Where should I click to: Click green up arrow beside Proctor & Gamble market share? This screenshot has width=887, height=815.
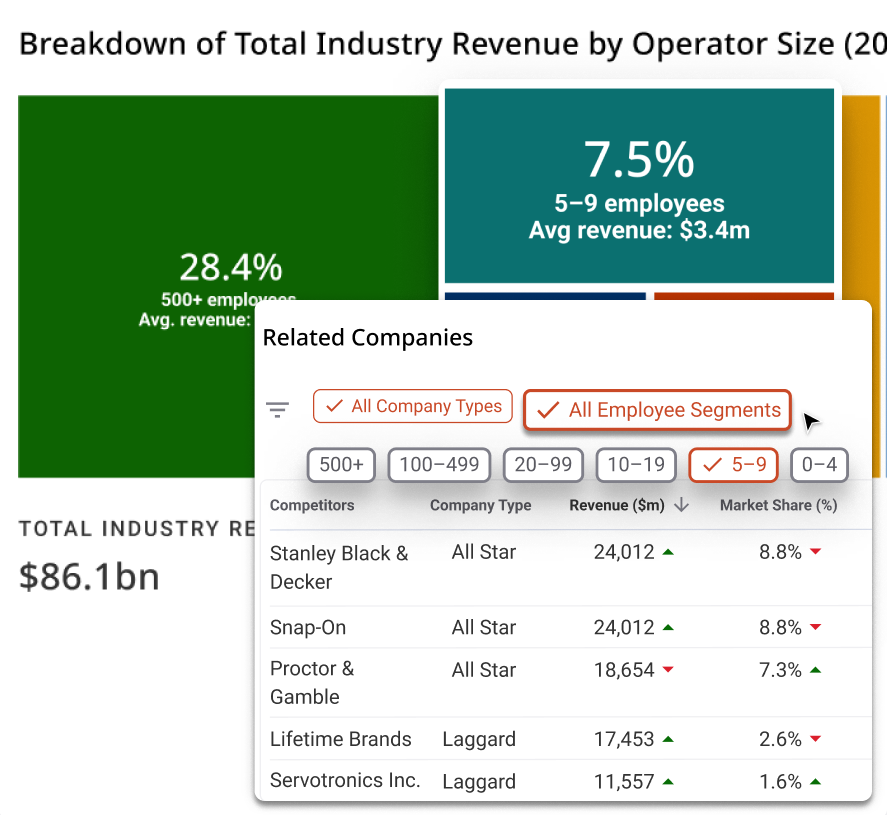815,670
